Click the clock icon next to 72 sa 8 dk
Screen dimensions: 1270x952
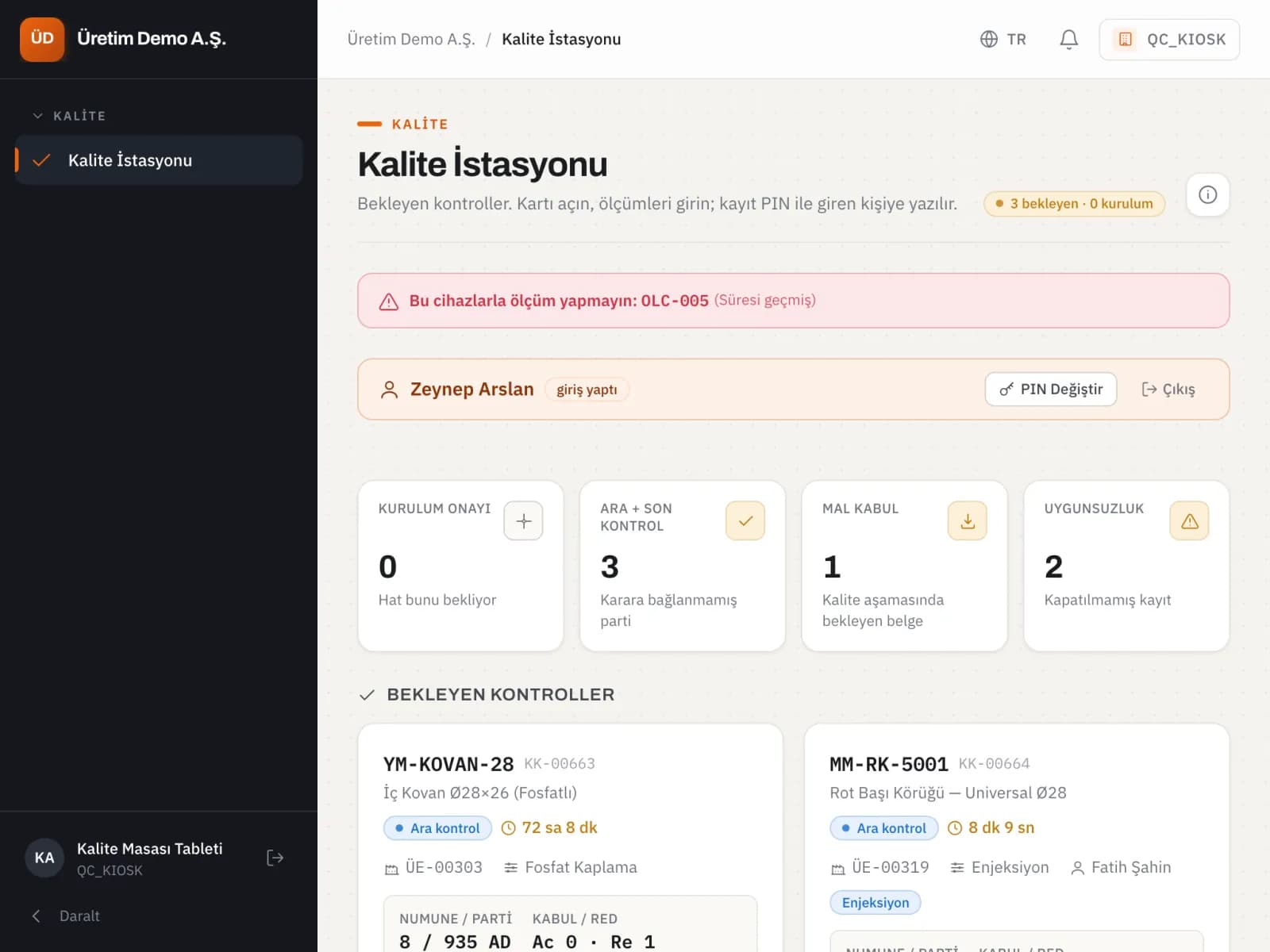pyautogui.click(x=508, y=828)
